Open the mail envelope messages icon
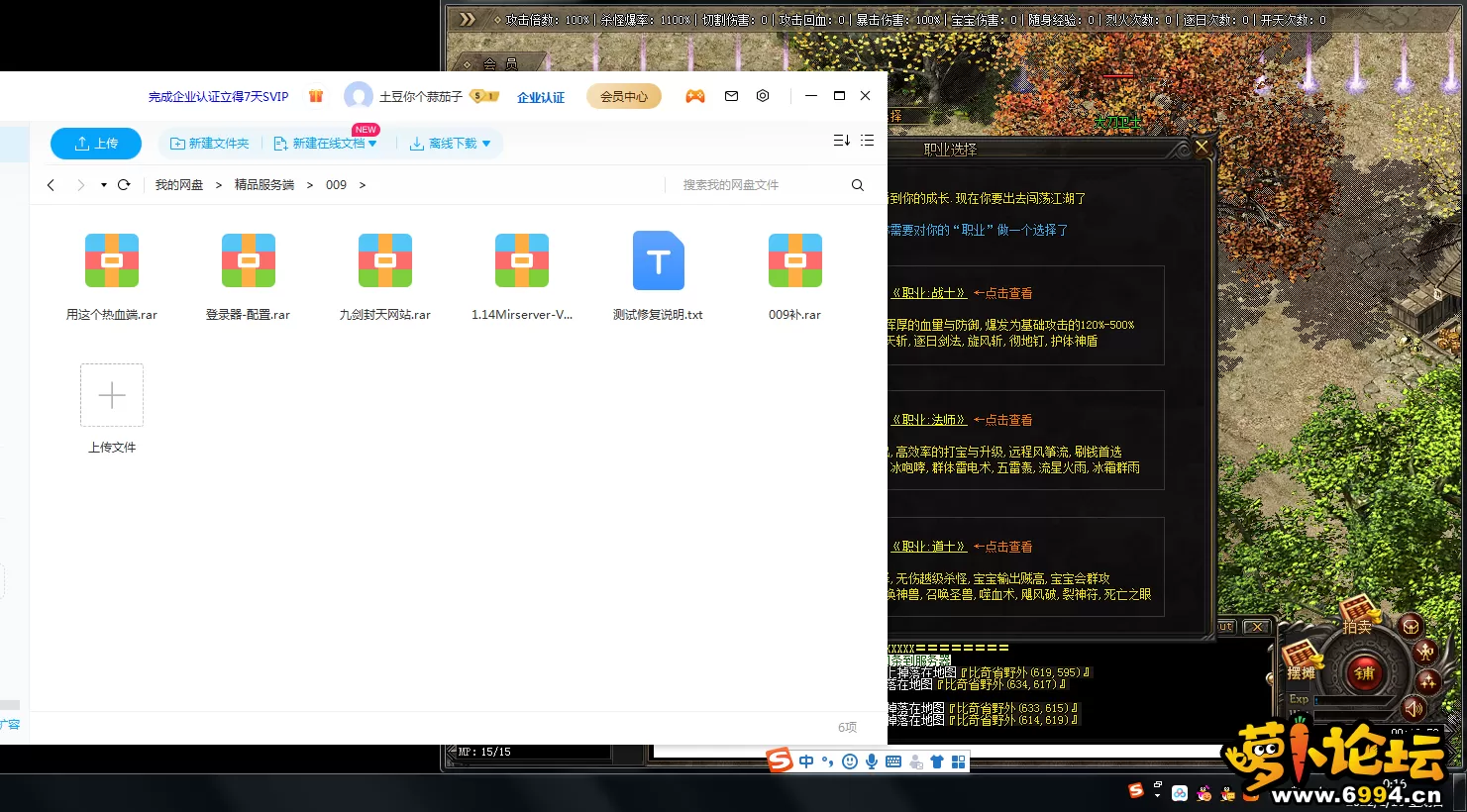 [x=731, y=96]
